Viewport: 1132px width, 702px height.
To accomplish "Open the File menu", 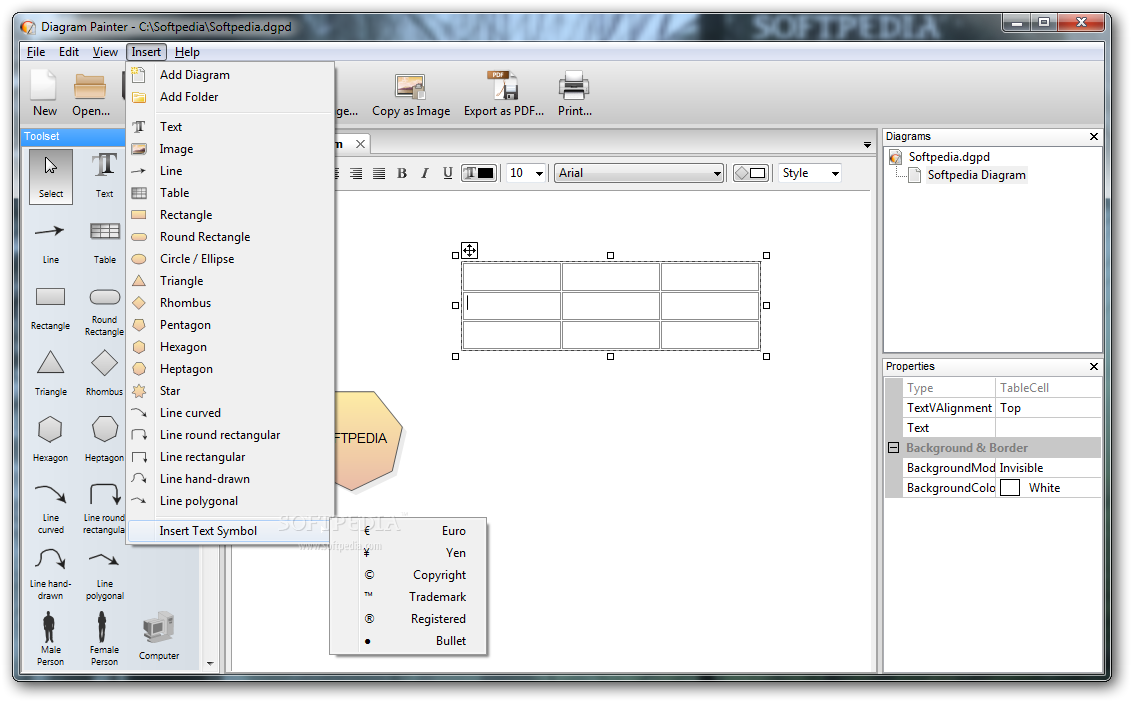I will (36, 52).
